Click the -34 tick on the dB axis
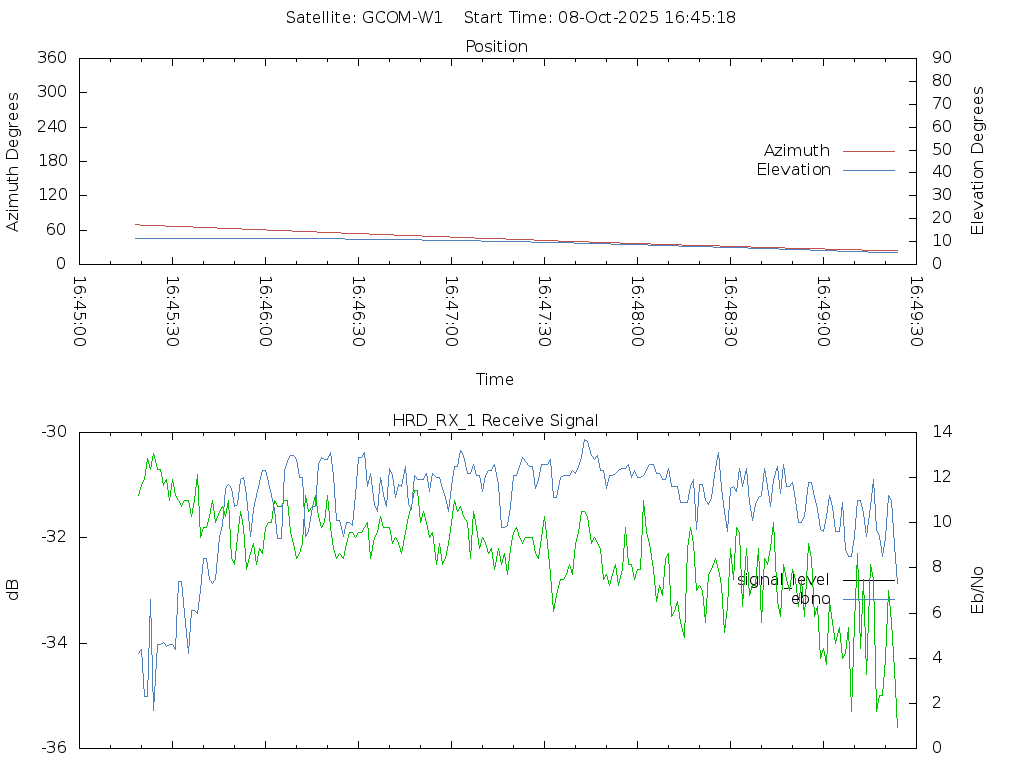1024x768 pixels. pyautogui.click(x=52, y=643)
